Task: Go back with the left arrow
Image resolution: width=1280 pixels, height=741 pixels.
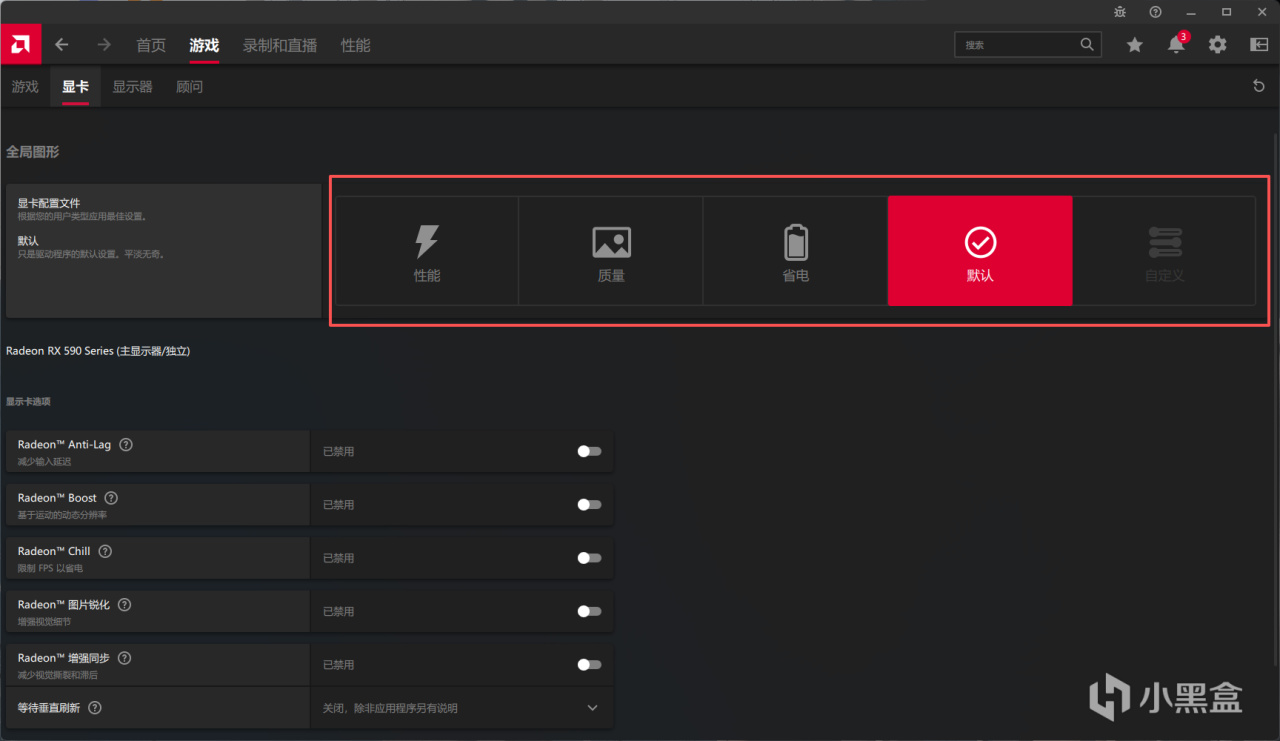Action: 62,45
